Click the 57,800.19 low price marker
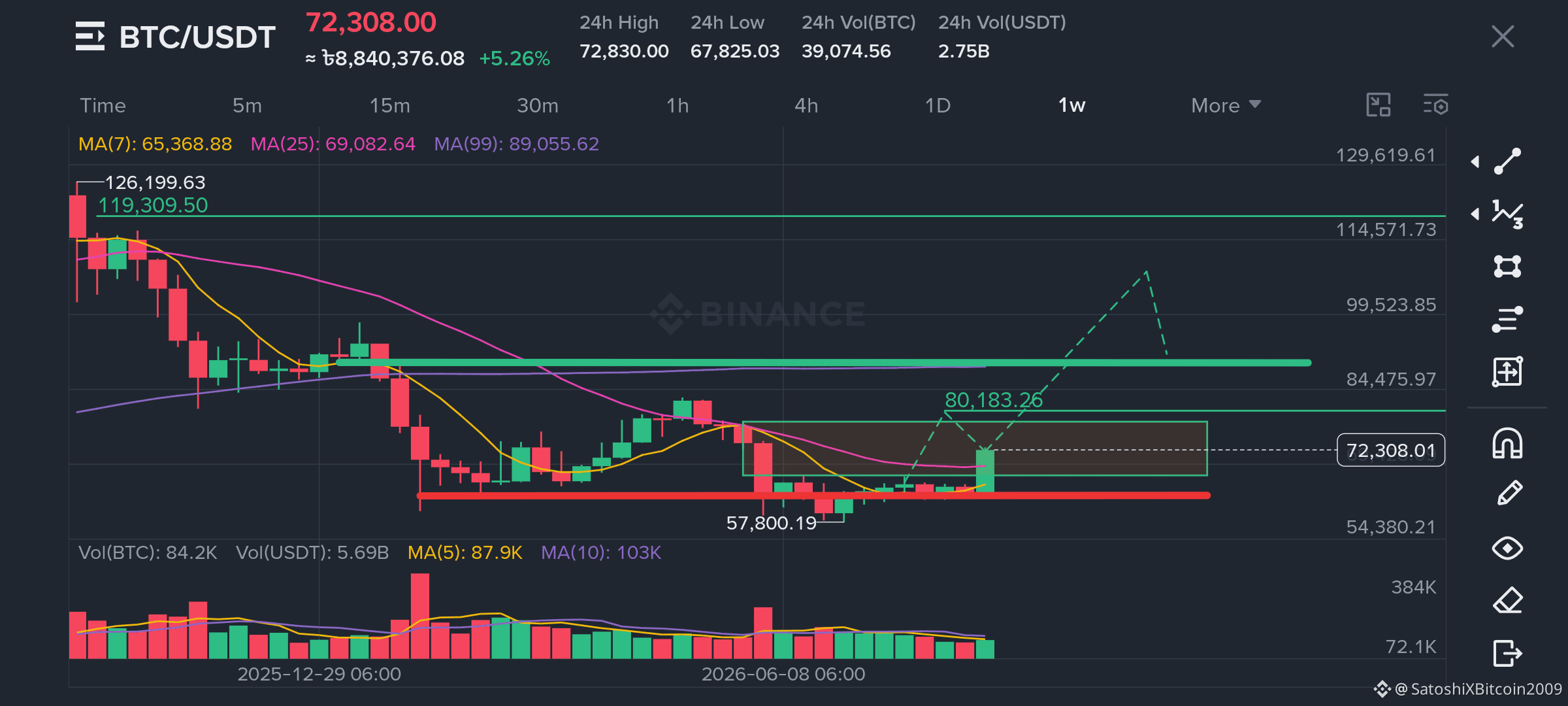The height and width of the screenshot is (706, 1568). (x=772, y=523)
